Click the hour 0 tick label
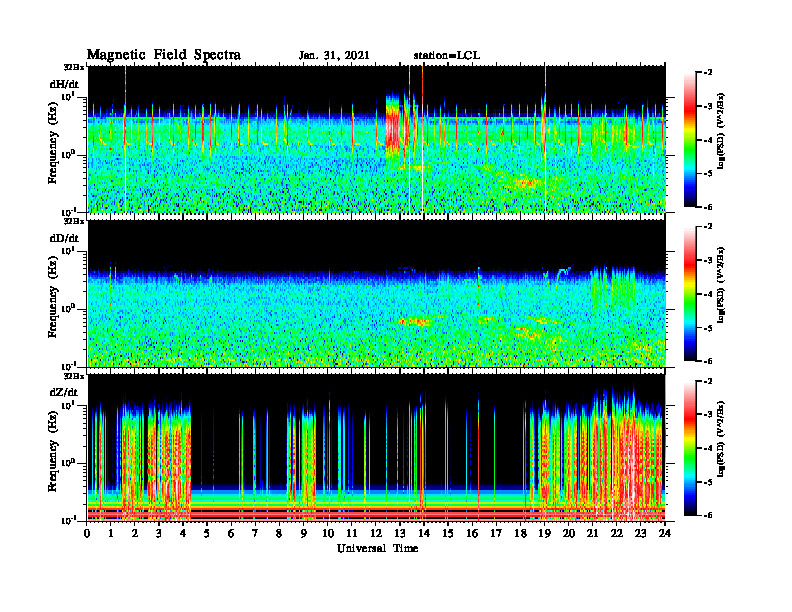Screen dimensions: 792x612 click(x=87, y=533)
